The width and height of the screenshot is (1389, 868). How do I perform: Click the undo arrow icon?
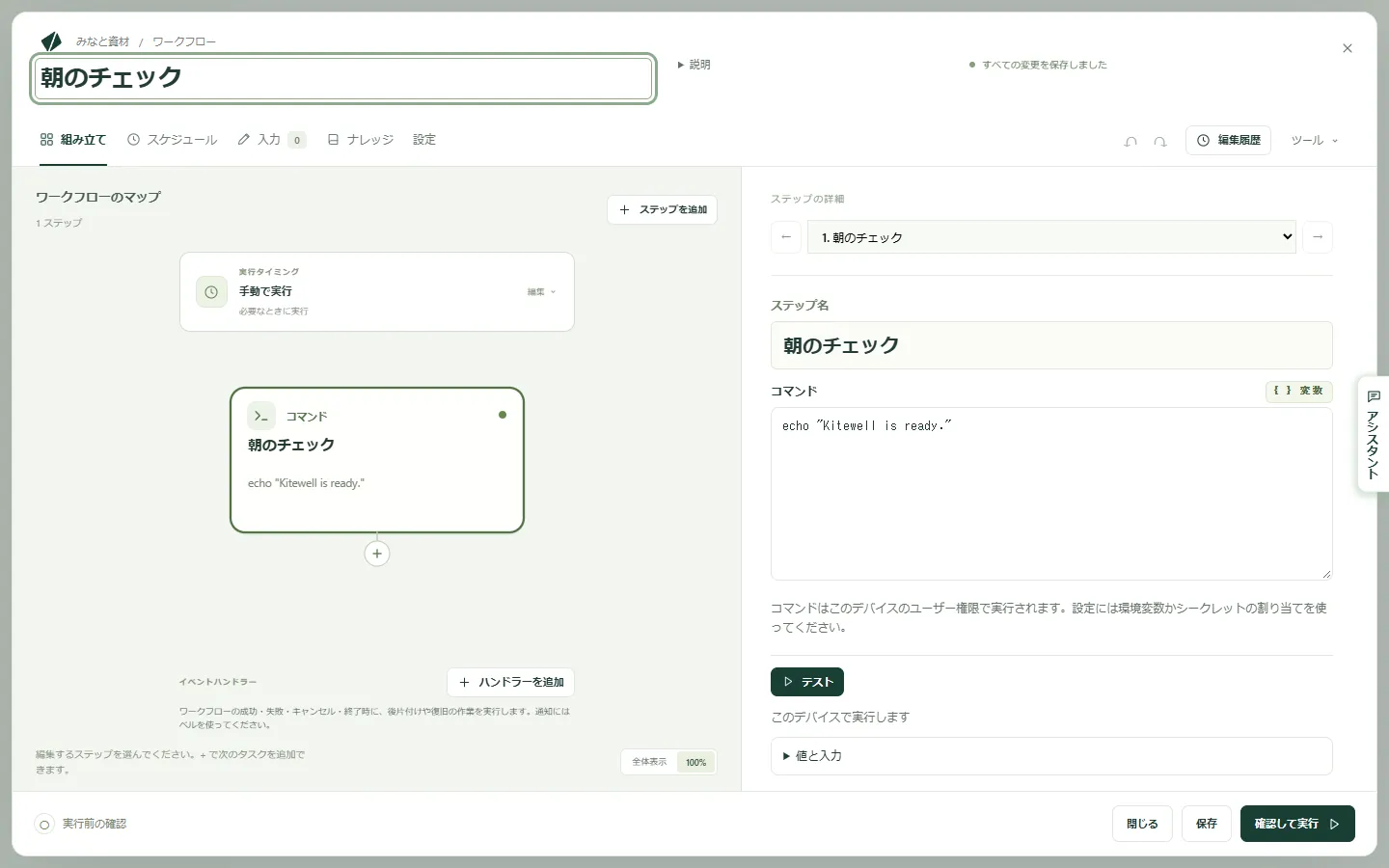click(1130, 141)
